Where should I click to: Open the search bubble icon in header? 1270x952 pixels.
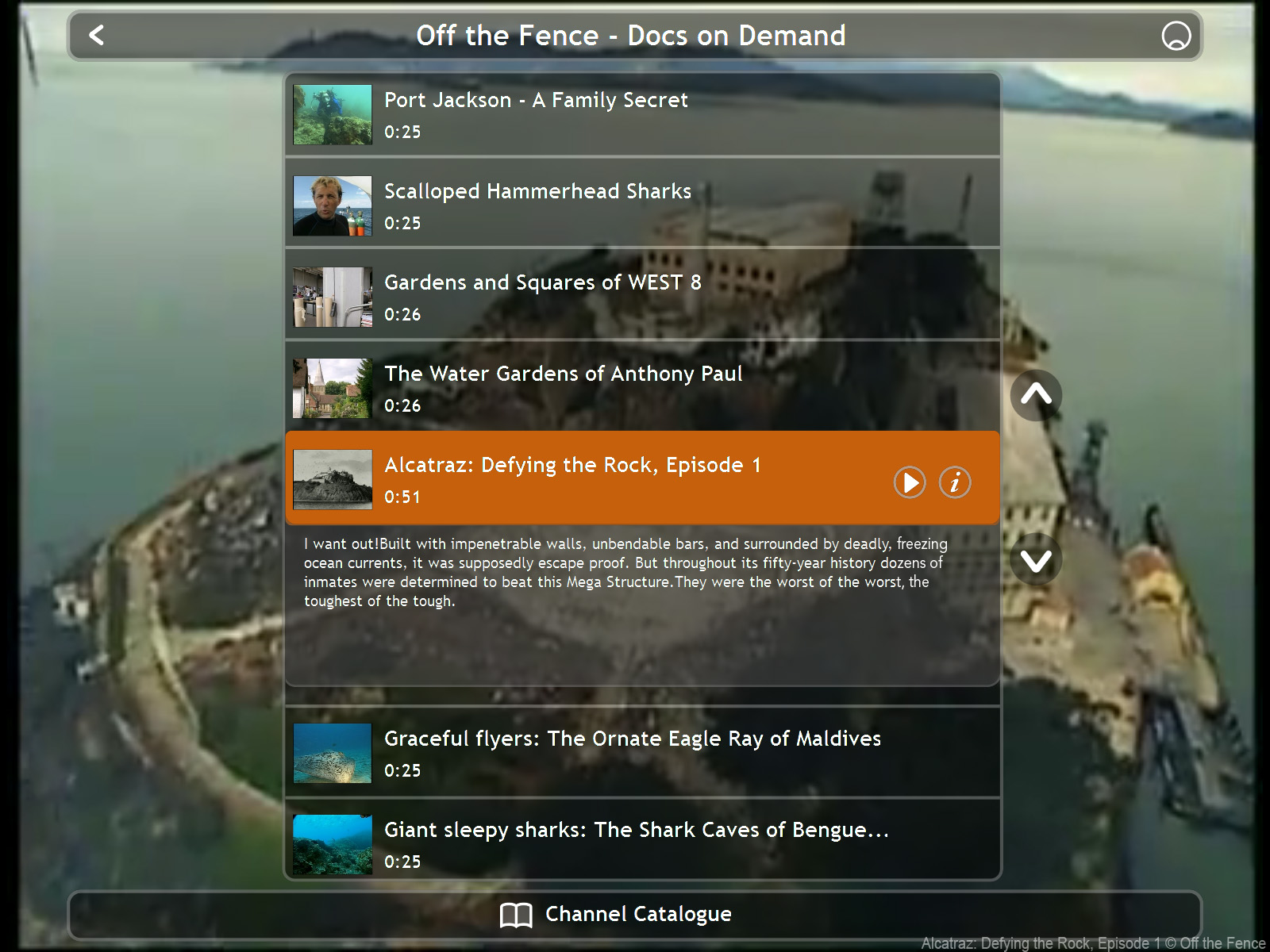point(1176,36)
